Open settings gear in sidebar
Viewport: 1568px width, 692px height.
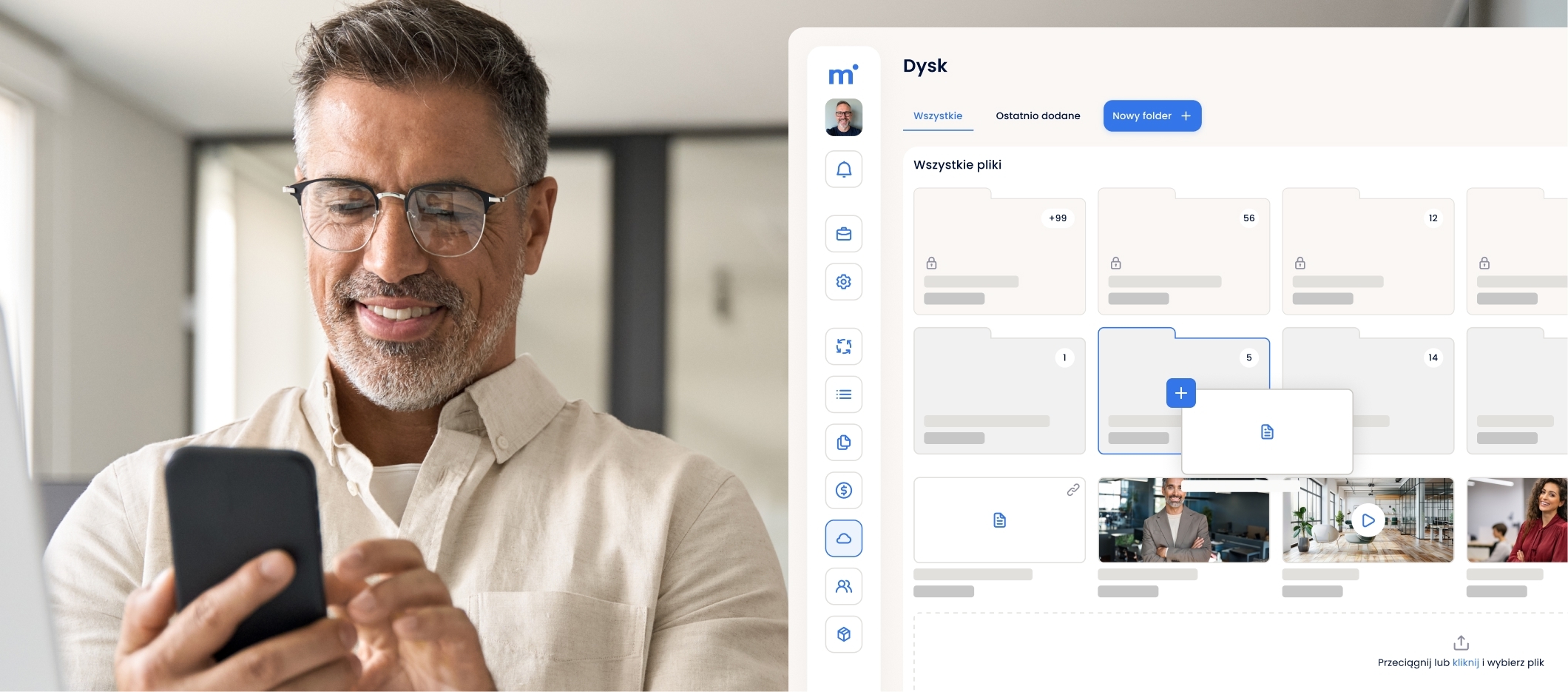click(843, 282)
